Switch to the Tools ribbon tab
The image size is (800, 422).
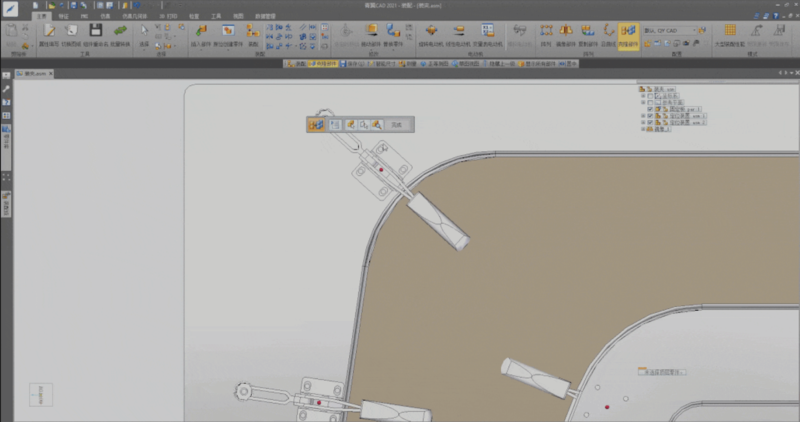(215, 16)
